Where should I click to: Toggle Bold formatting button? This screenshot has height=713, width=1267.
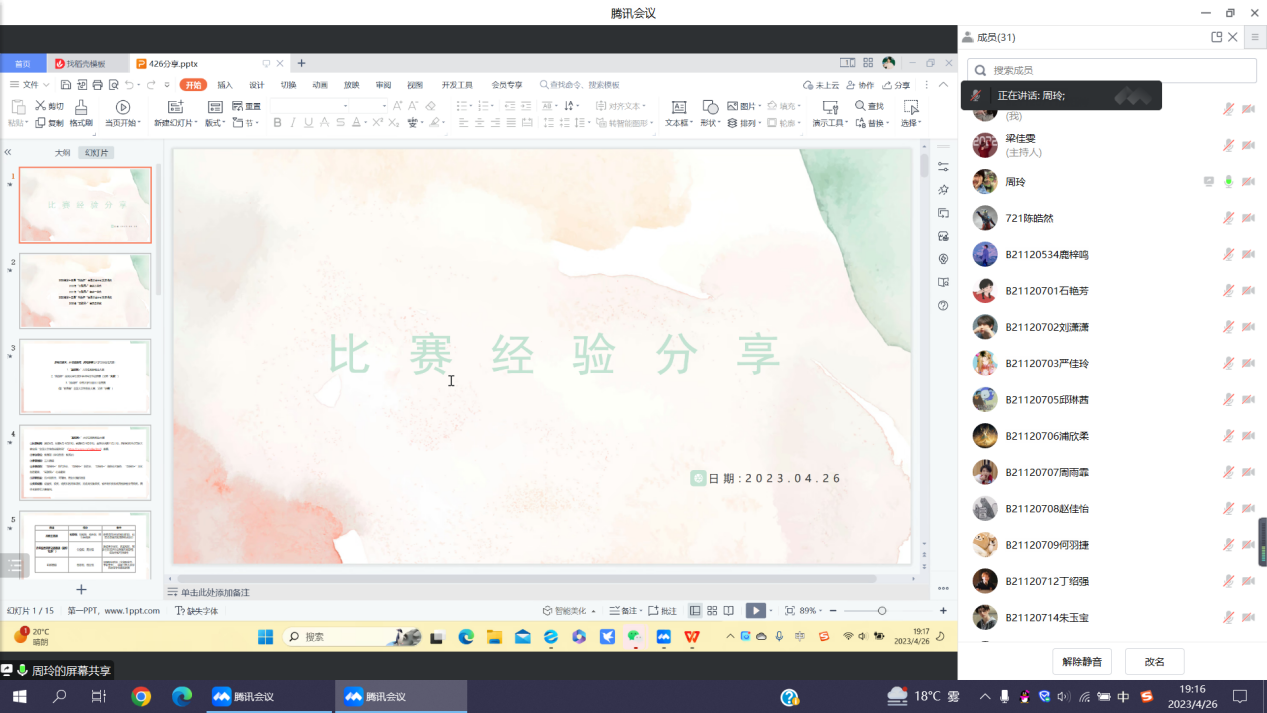point(277,123)
